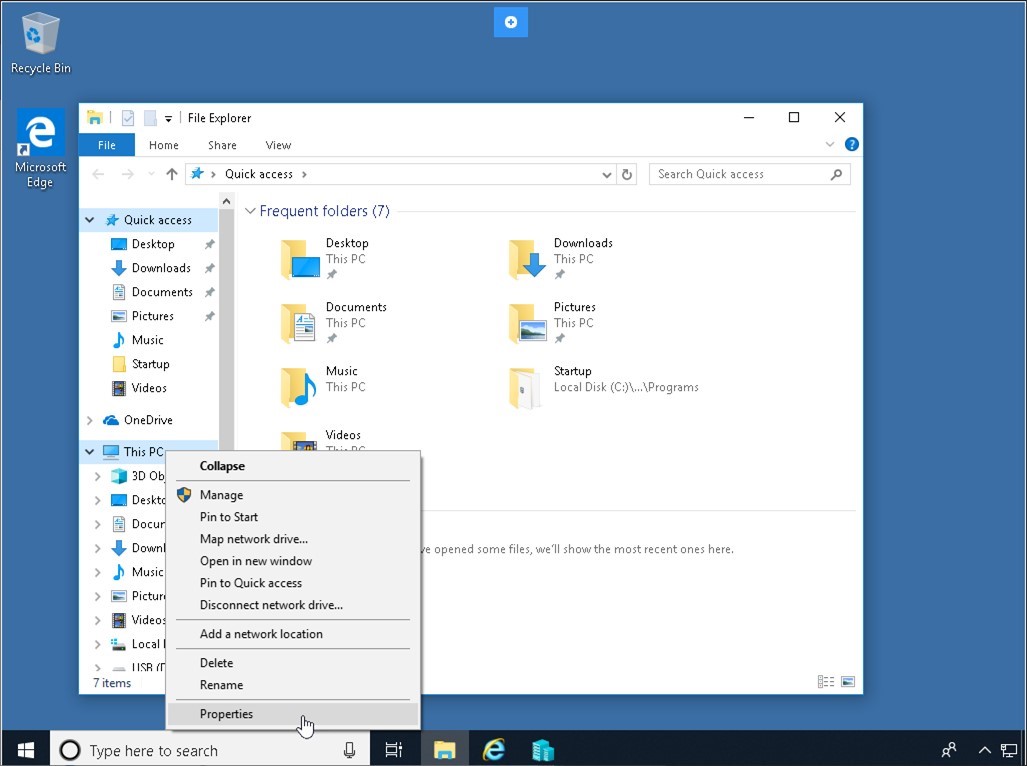Open the Recycle Bin desktop icon
Screen dimensions: 1027x766
[41, 43]
